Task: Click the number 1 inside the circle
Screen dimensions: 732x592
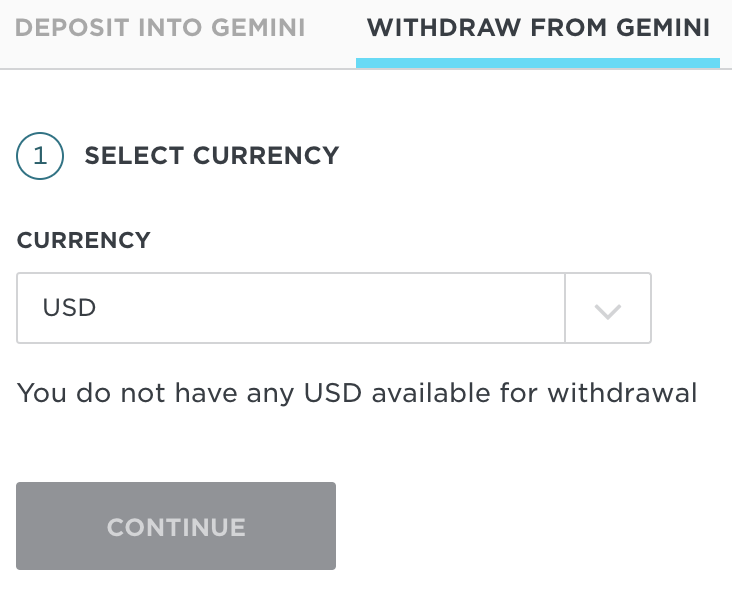Action: pyautogui.click(x=40, y=156)
